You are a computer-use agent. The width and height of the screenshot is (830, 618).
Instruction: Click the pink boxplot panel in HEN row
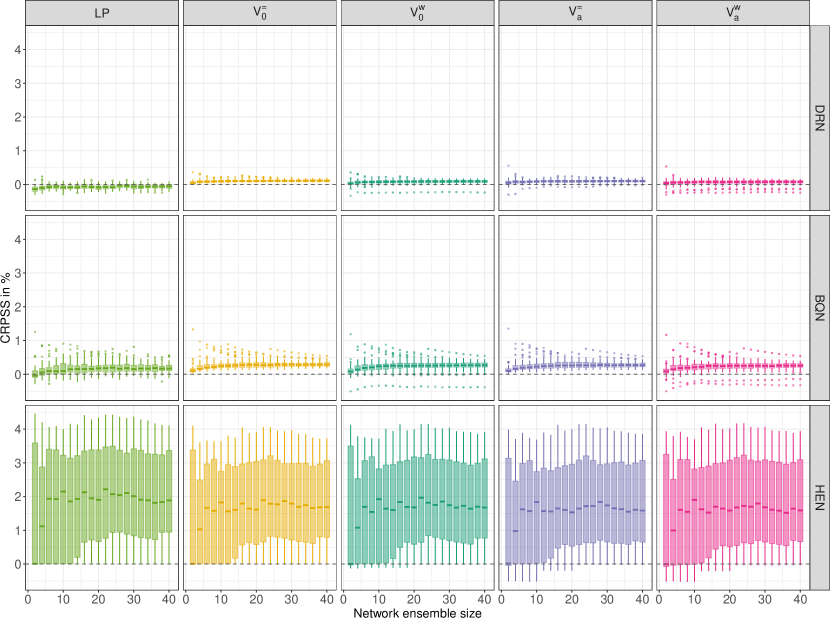coord(732,496)
